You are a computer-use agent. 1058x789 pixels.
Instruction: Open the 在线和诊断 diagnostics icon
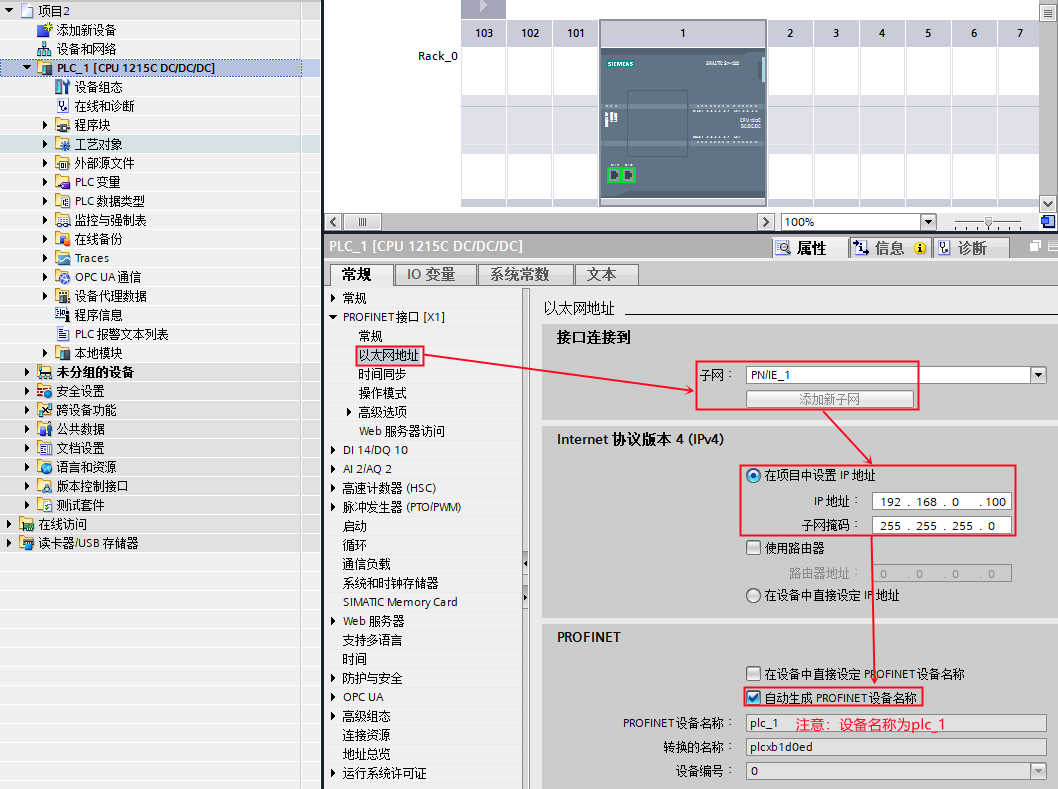(x=62, y=105)
